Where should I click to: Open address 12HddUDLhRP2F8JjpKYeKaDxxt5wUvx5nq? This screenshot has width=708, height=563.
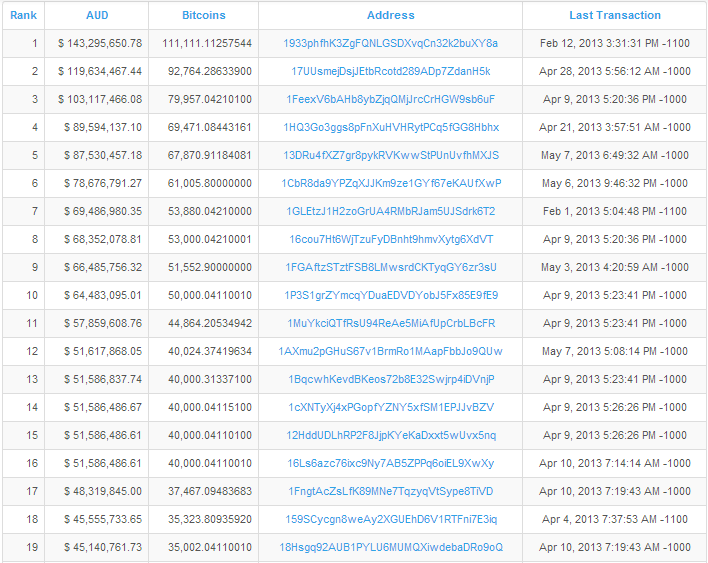(390, 436)
